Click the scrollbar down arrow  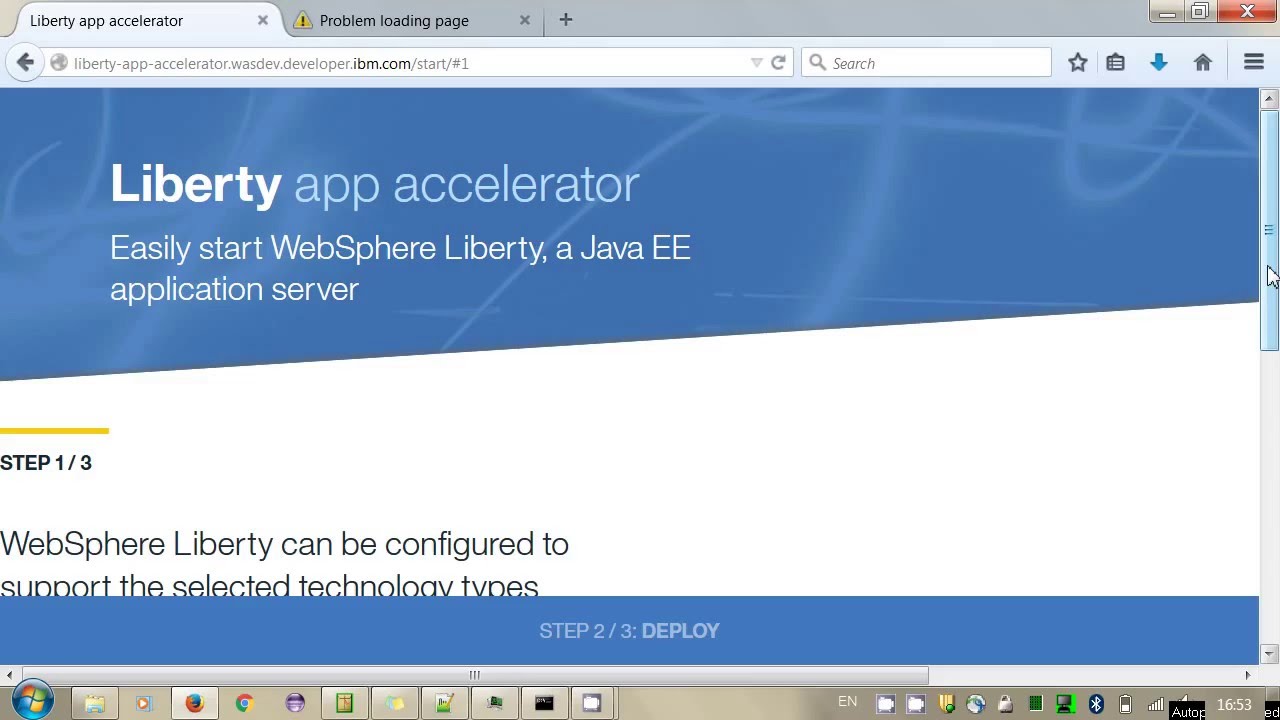(1269, 654)
